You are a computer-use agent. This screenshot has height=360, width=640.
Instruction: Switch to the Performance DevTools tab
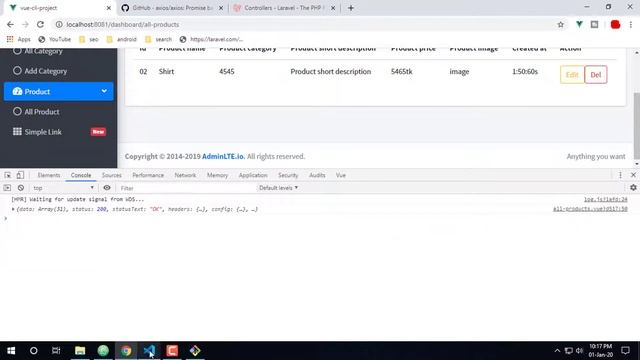click(x=148, y=175)
